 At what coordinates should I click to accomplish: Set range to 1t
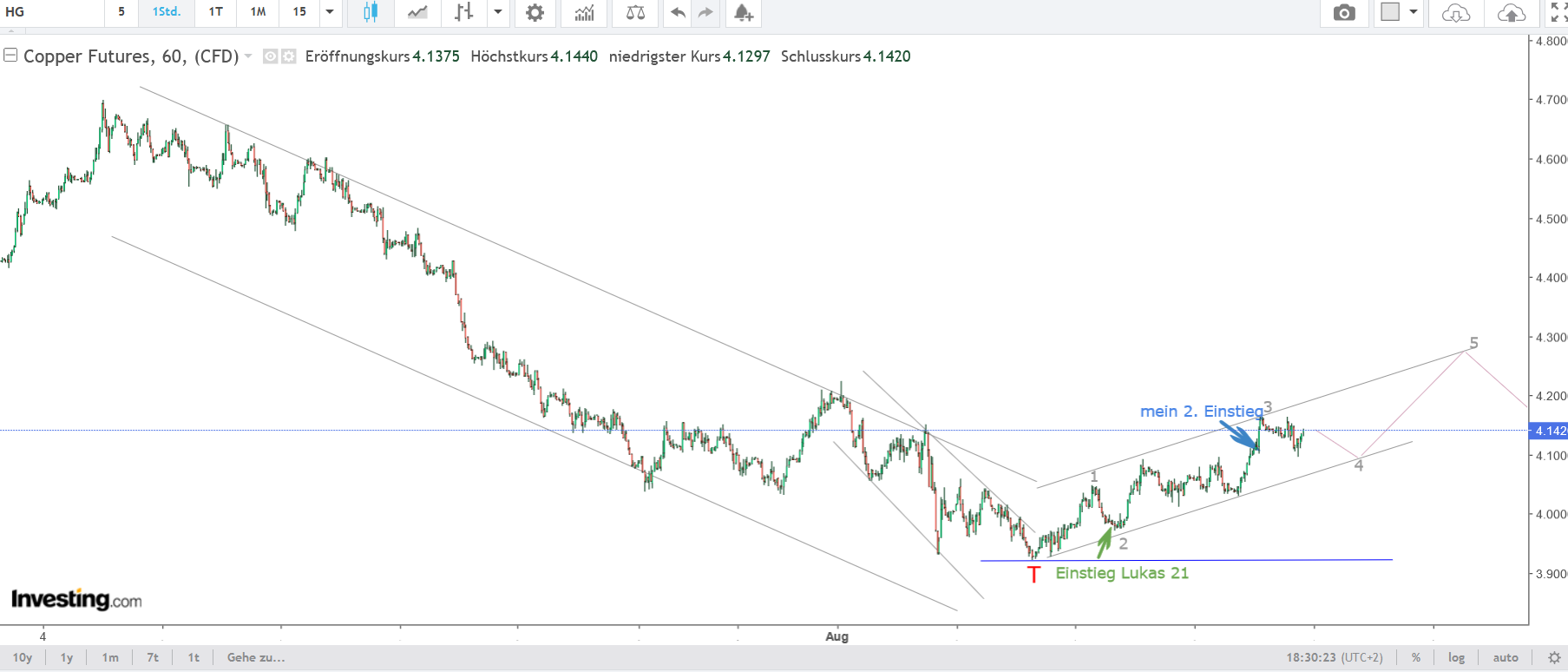click(194, 657)
